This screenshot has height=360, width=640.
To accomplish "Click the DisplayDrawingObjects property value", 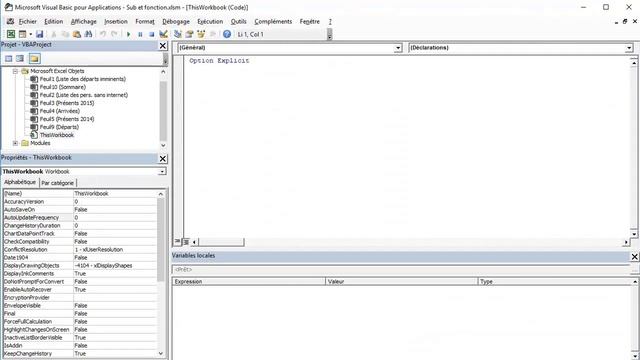I will [x=115, y=265].
